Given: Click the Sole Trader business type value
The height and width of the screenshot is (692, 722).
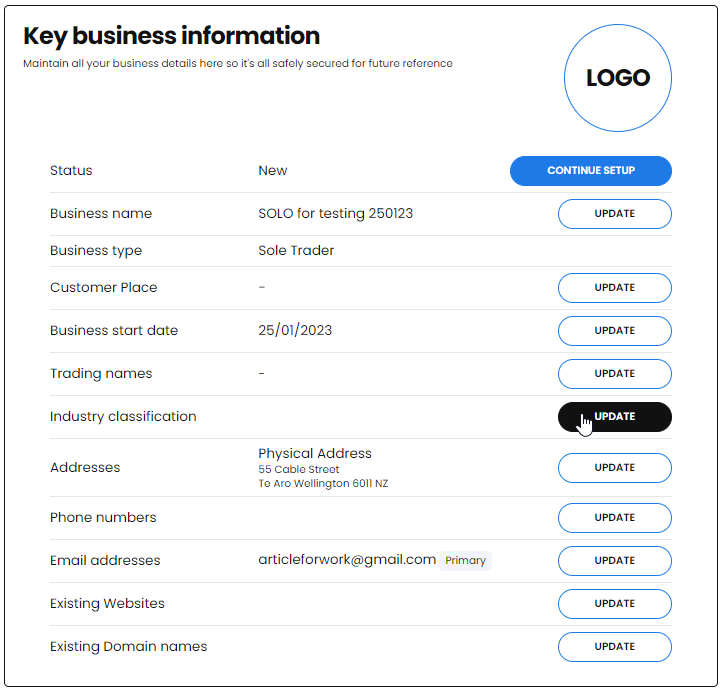Looking at the screenshot, I should pyautogui.click(x=296, y=250).
